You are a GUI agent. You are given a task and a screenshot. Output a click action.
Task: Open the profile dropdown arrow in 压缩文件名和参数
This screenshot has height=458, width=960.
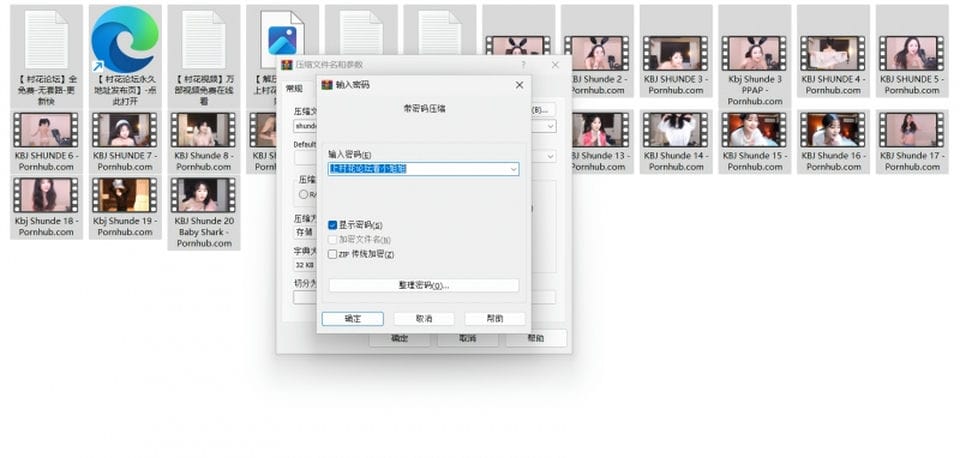coord(550,157)
